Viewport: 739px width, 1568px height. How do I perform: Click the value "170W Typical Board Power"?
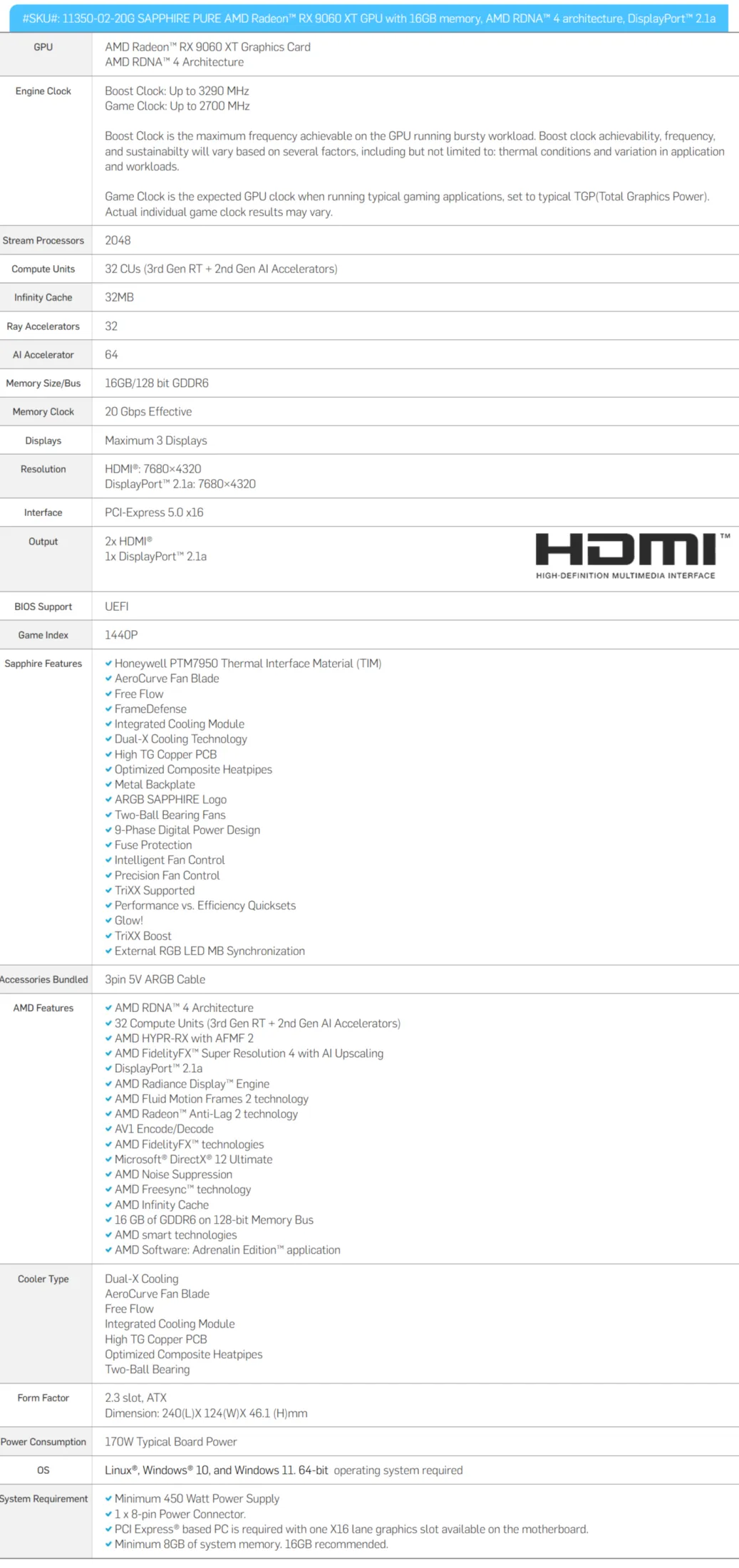[x=171, y=1442]
